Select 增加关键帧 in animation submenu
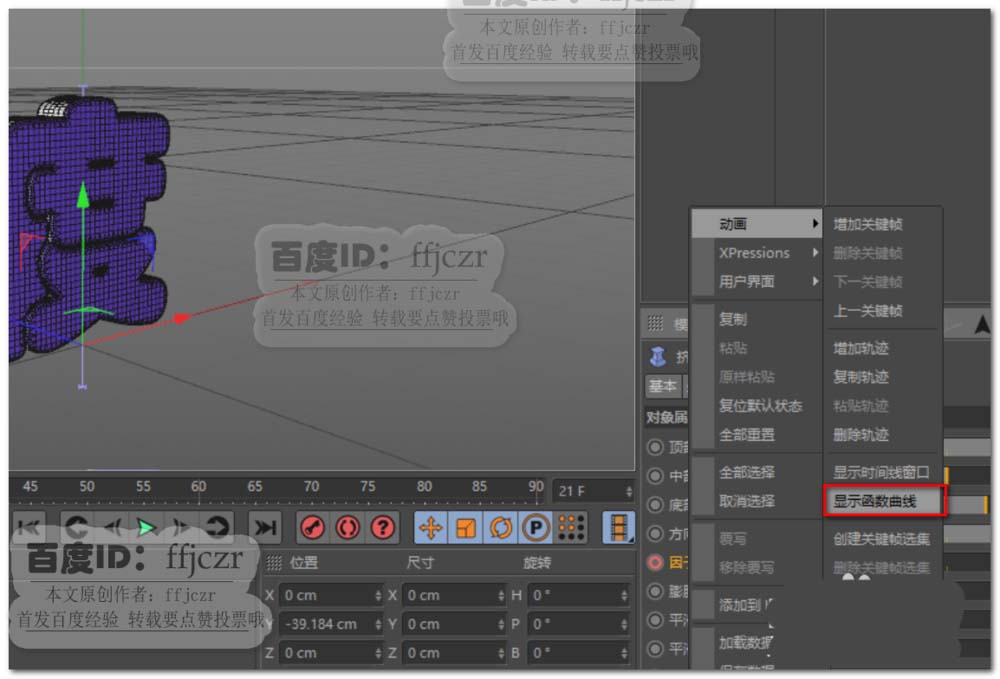Image resolution: width=1000 pixels, height=679 pixels. click(x=883, y=224)
